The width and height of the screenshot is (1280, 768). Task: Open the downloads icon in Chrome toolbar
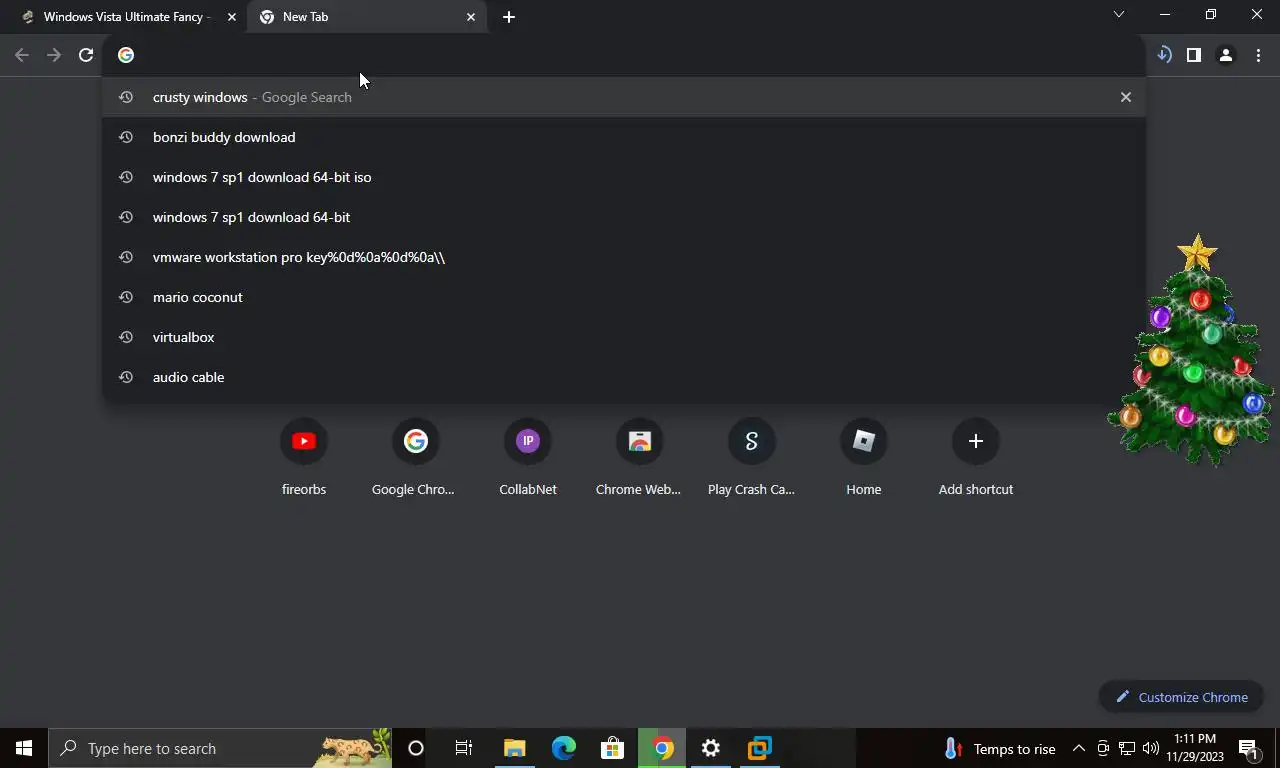coord(1164,55)
